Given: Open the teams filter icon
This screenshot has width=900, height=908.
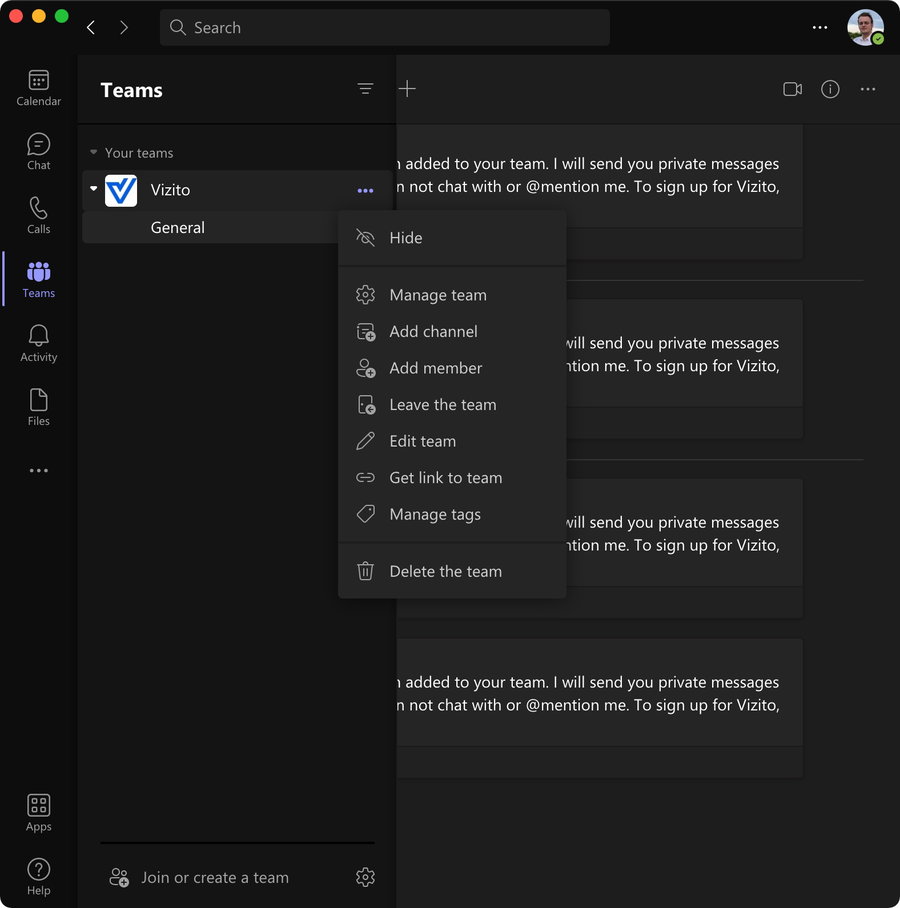Looking at the screenshot, I should (365, 89).
